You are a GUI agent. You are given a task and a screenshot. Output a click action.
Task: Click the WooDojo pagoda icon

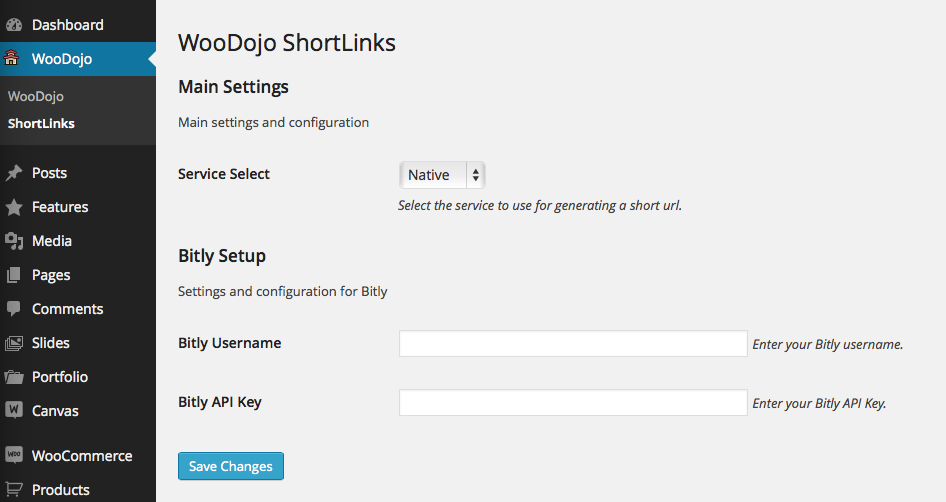click(11, 58)
